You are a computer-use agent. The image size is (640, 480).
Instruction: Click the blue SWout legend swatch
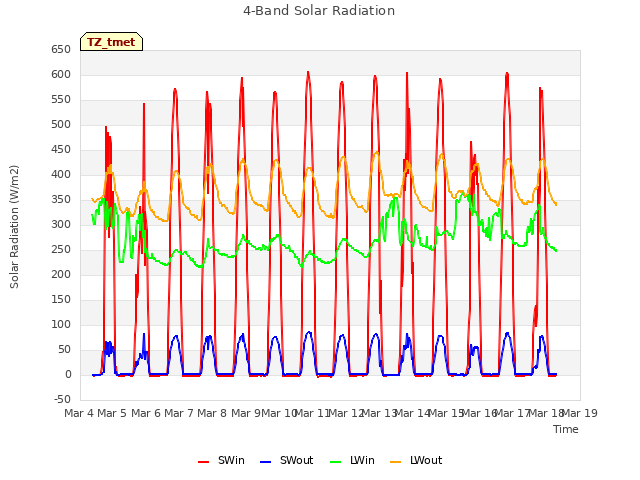pyautogui.click(x=265, y=462)
